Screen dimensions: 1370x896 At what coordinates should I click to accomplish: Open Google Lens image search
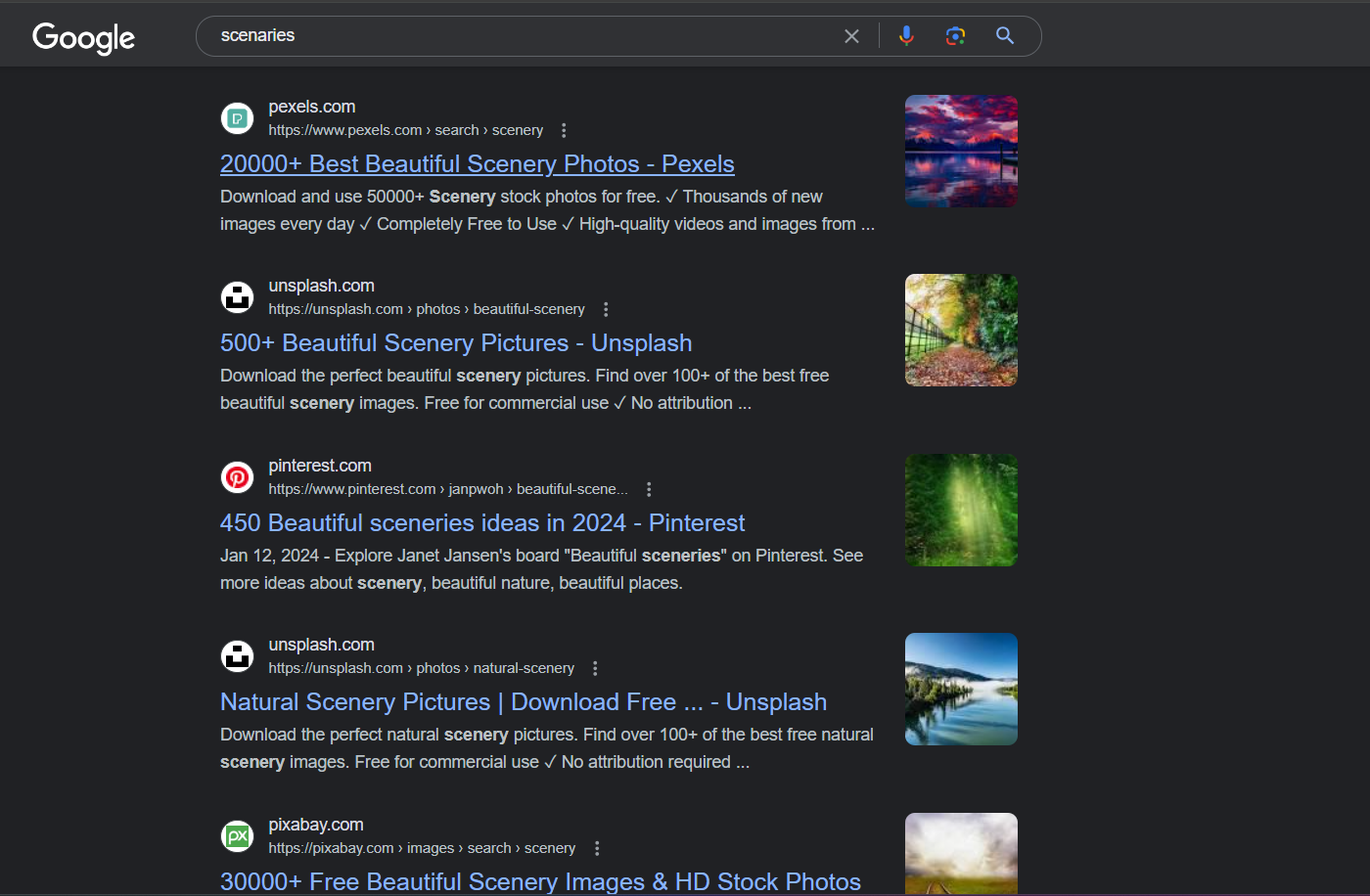tap(955, 36)
